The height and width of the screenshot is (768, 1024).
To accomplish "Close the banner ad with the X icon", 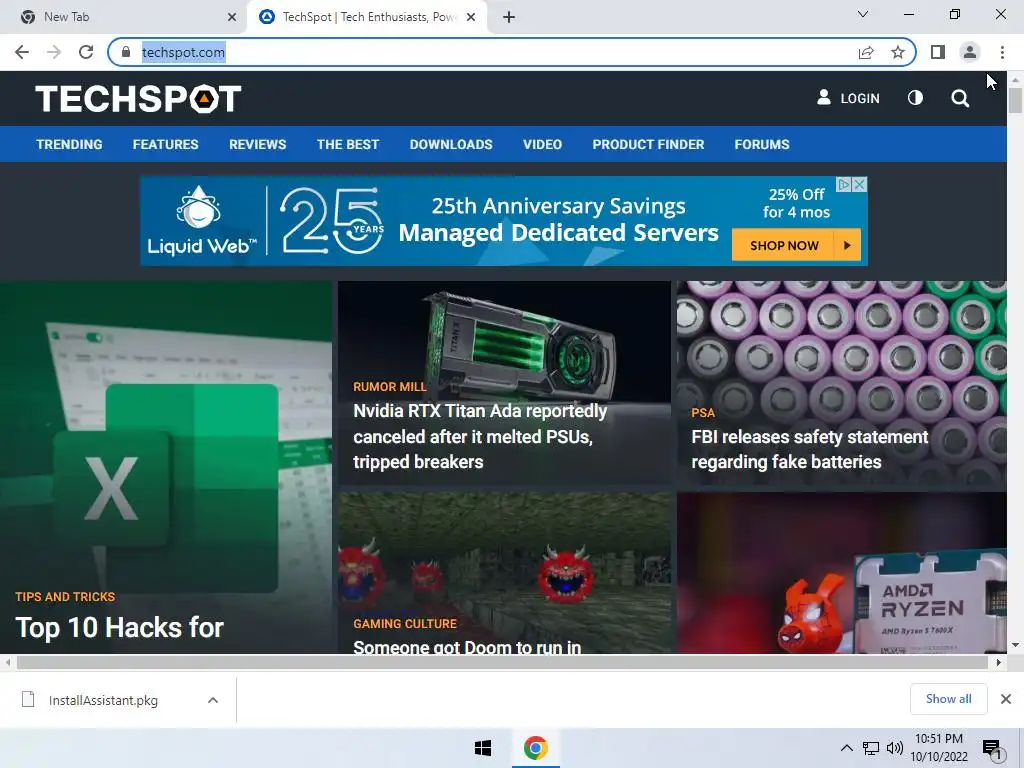I will [x=859, y=185].
